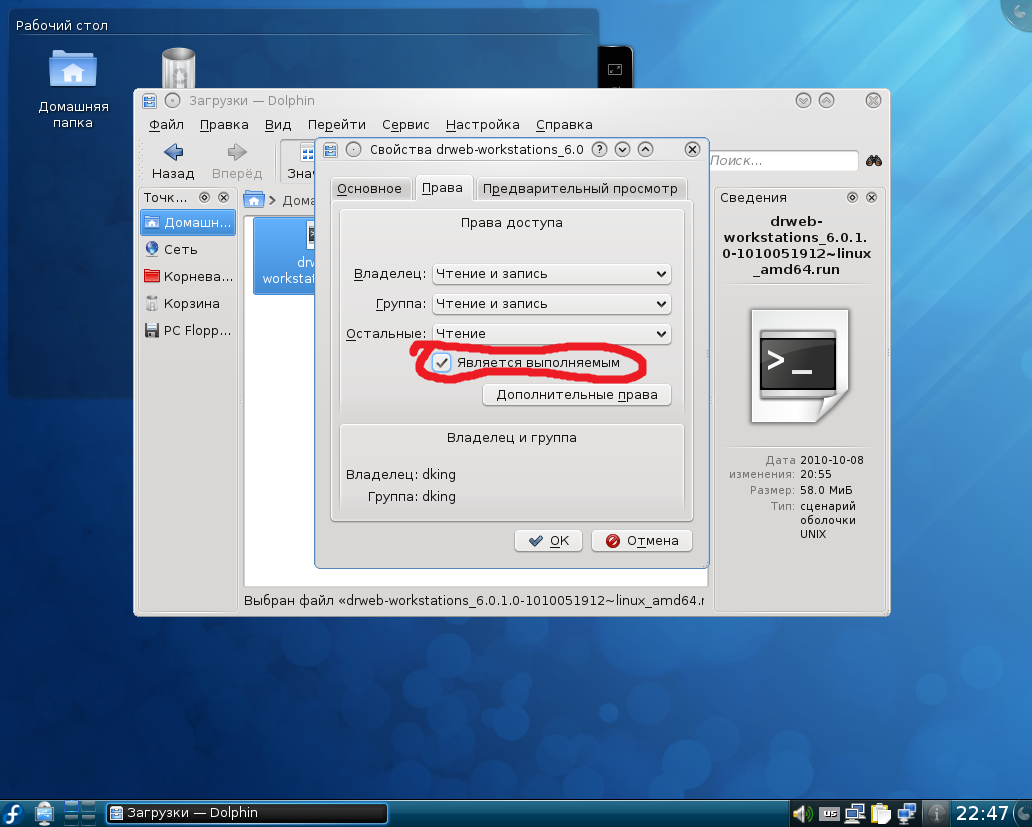The image size is (1032, 827).
Task: Expand the Группа permissions dropdown
Action: 551,304
